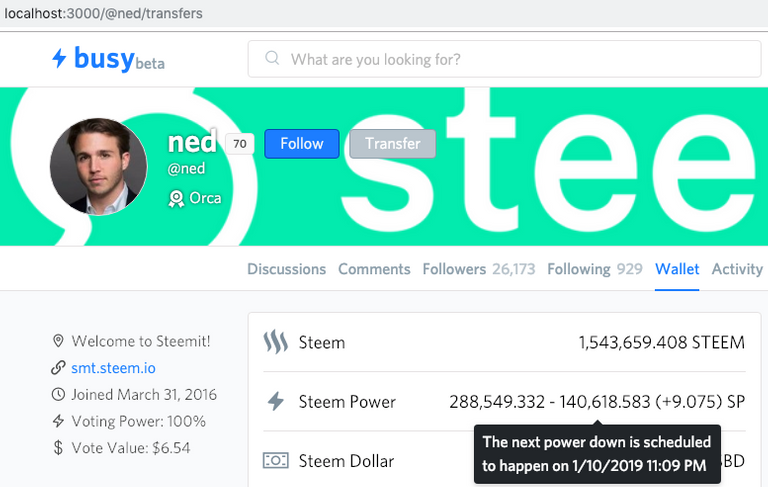This screenshot has height=487, width=768.
Task: Click the 'Steem Power' row label
Action: point(347,402)
